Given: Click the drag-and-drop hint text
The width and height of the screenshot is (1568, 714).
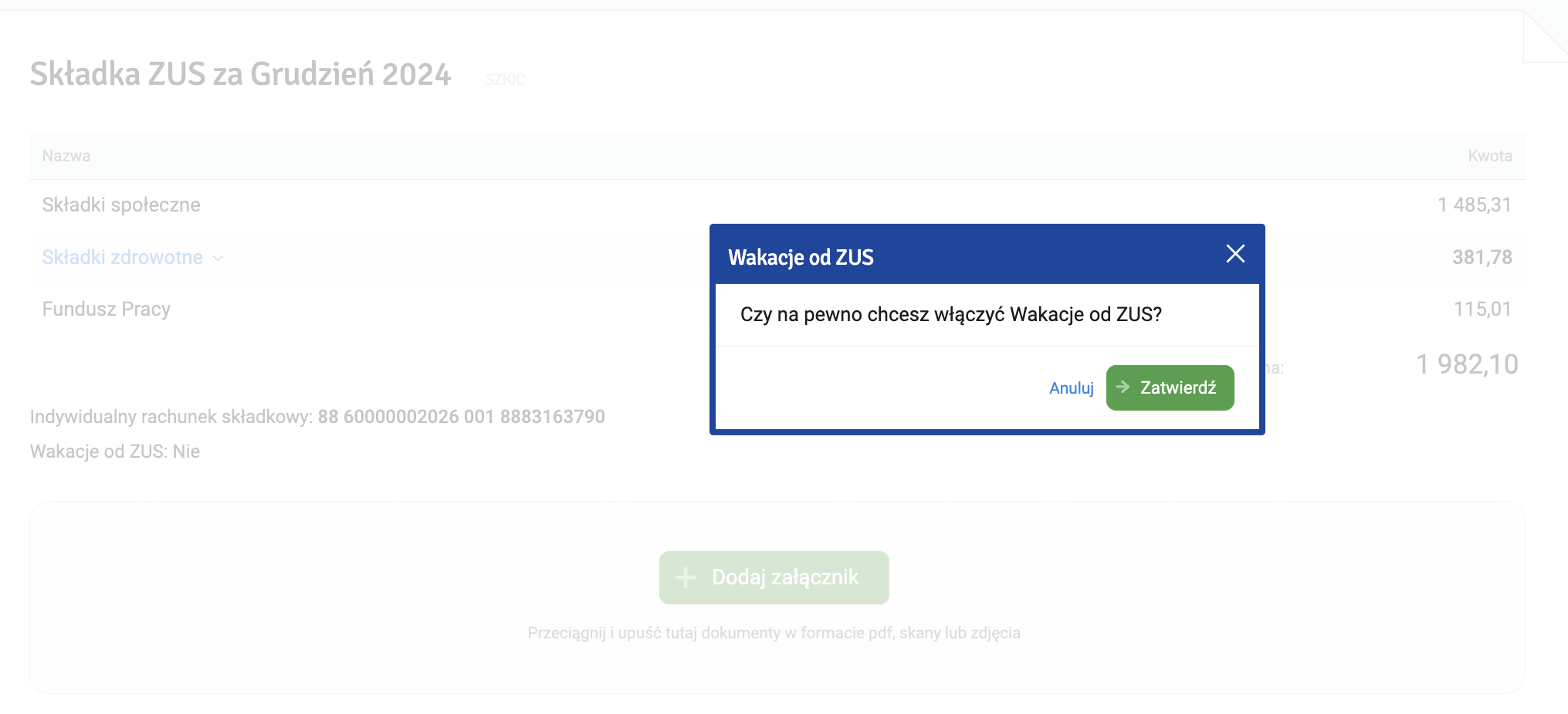Looking at the screenshot, I should tap(774, 633).
